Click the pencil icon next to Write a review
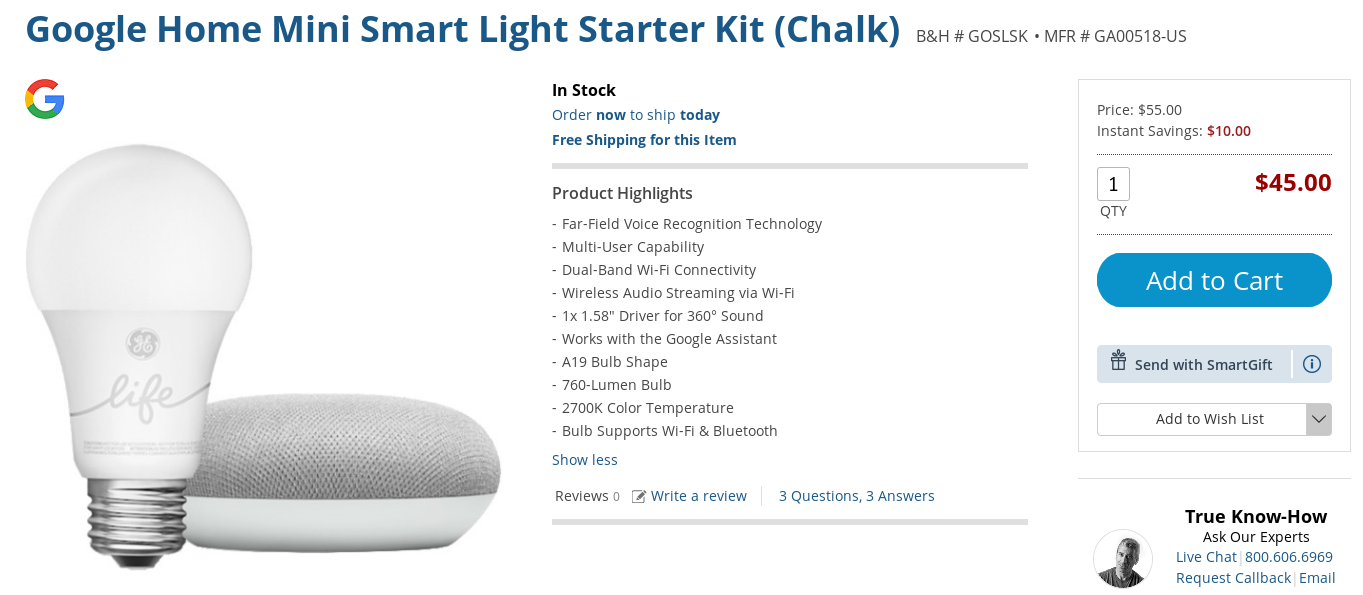 (x=636, y=495)
